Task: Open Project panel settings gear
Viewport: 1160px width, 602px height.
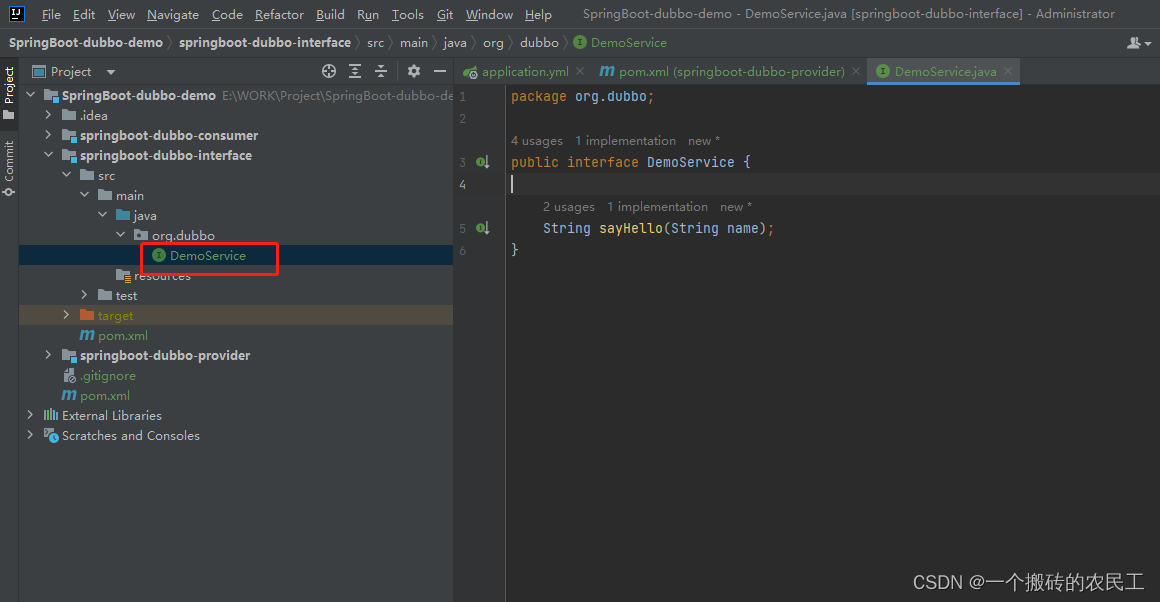Action: click(414, 71)
